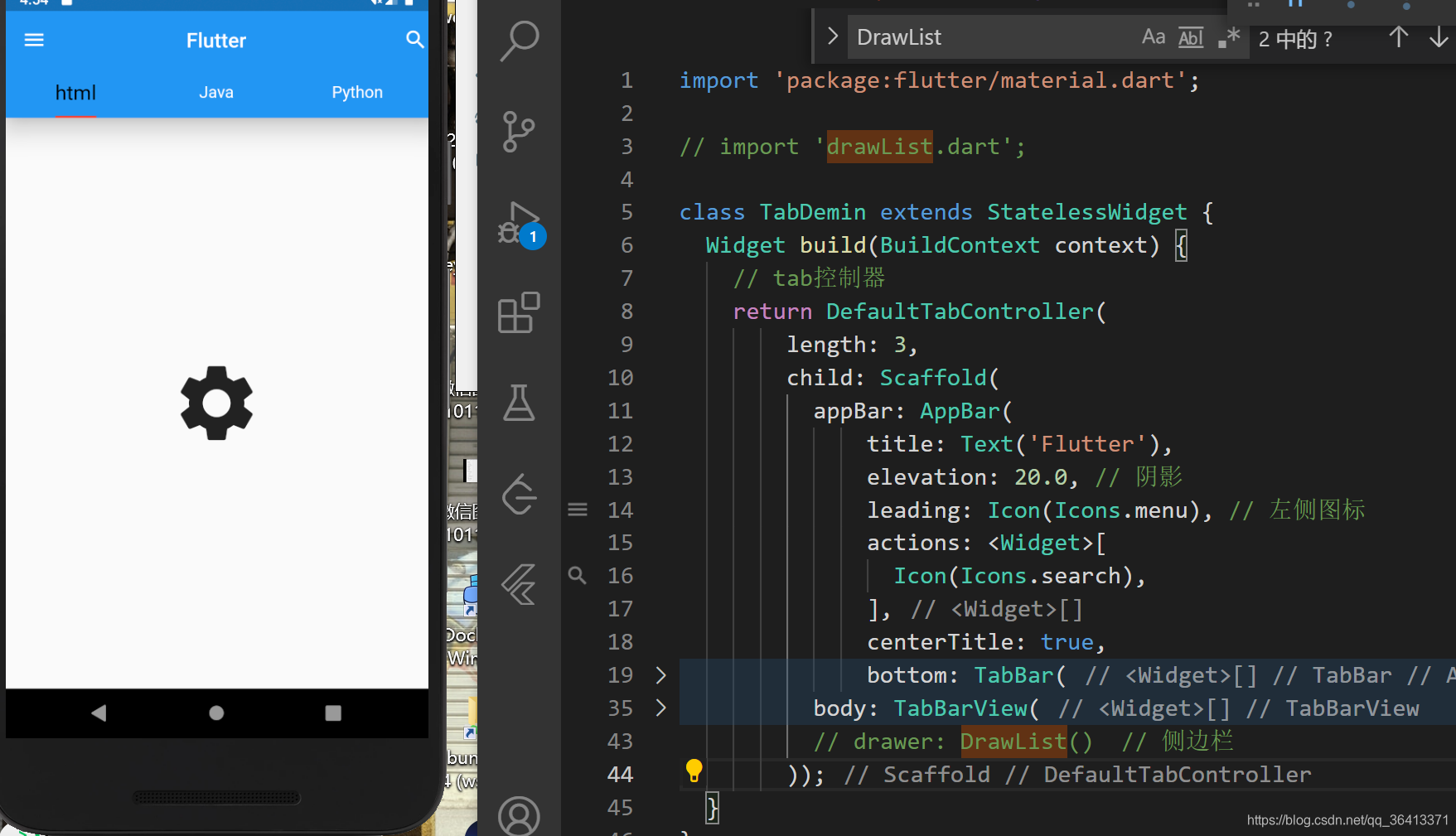Tap the settings gear icon in app body

point(216,403)
